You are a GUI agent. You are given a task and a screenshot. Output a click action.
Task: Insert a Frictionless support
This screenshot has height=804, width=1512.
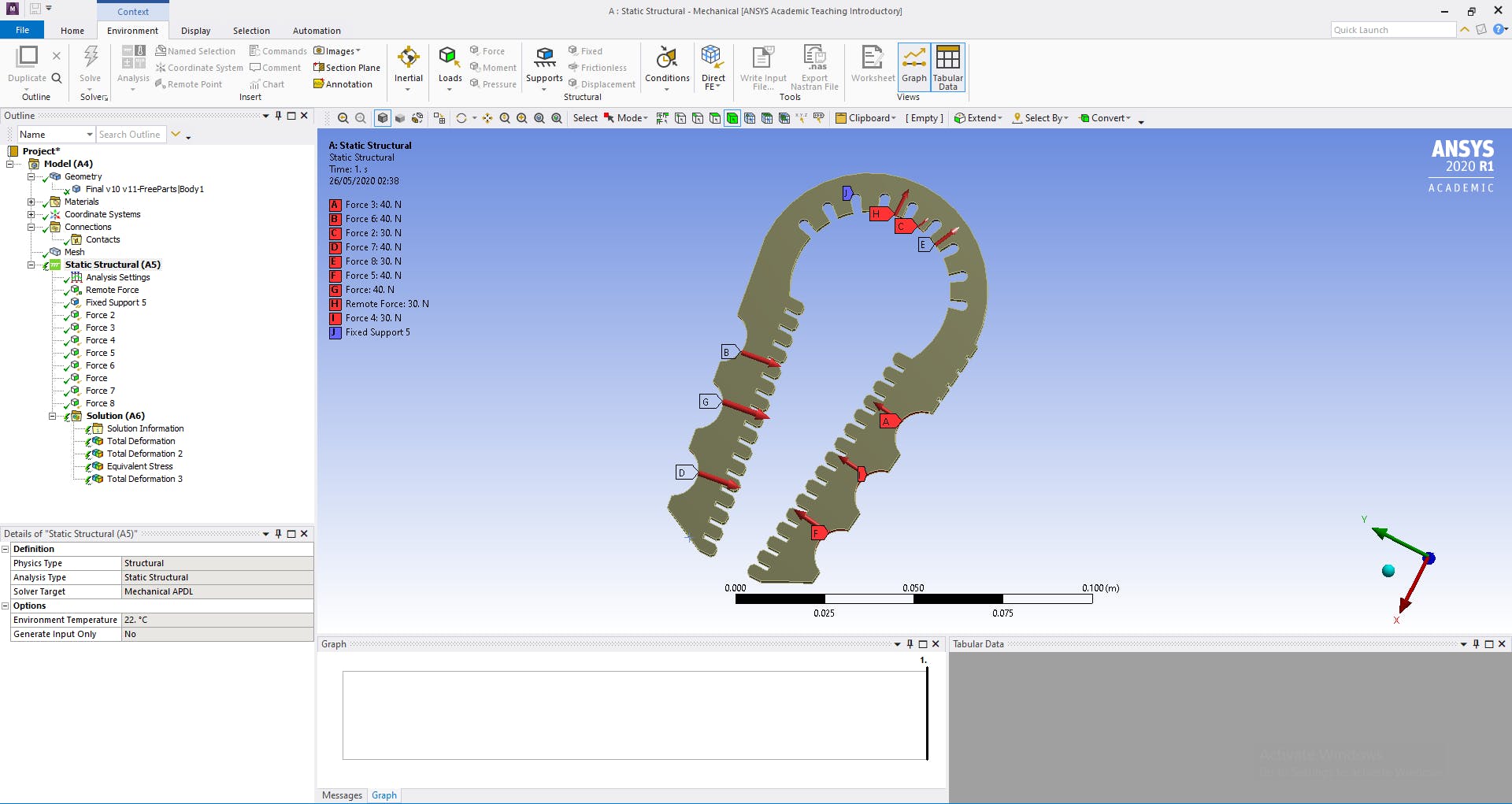[x=598, y=68]
